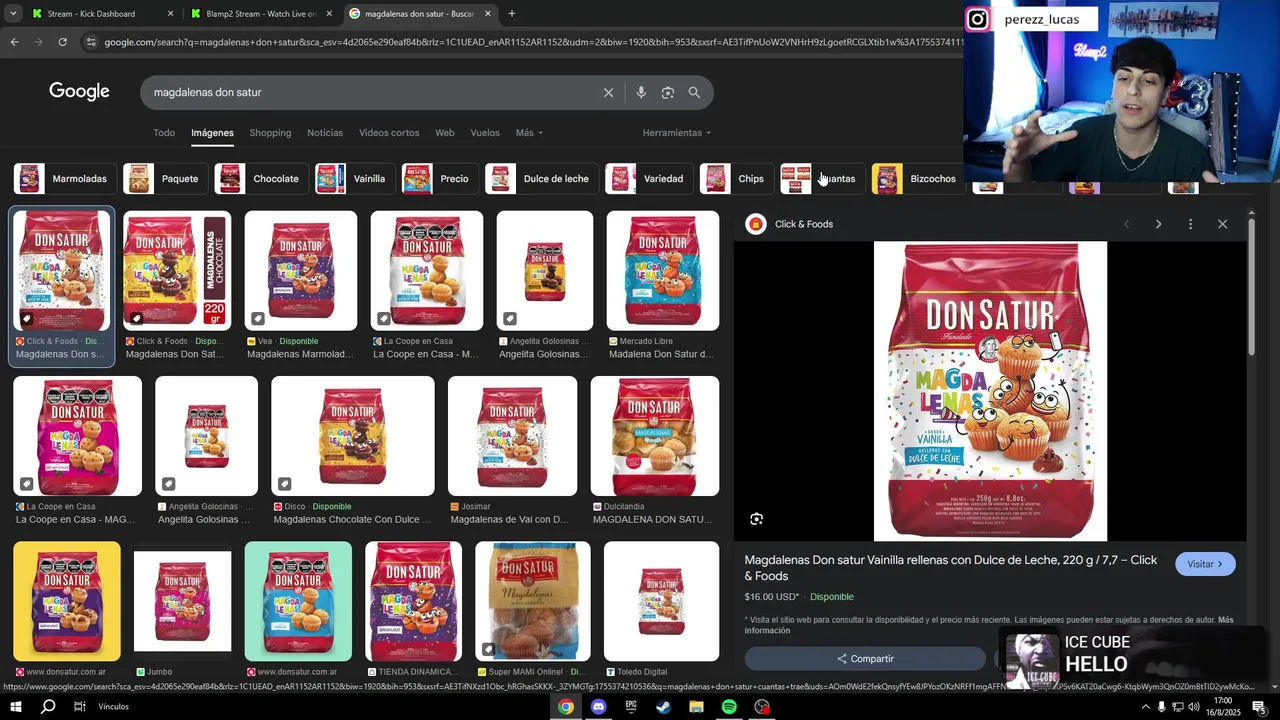Open Steam from the taskbar
Screen dimensions: 1280x720
point(663,707)
